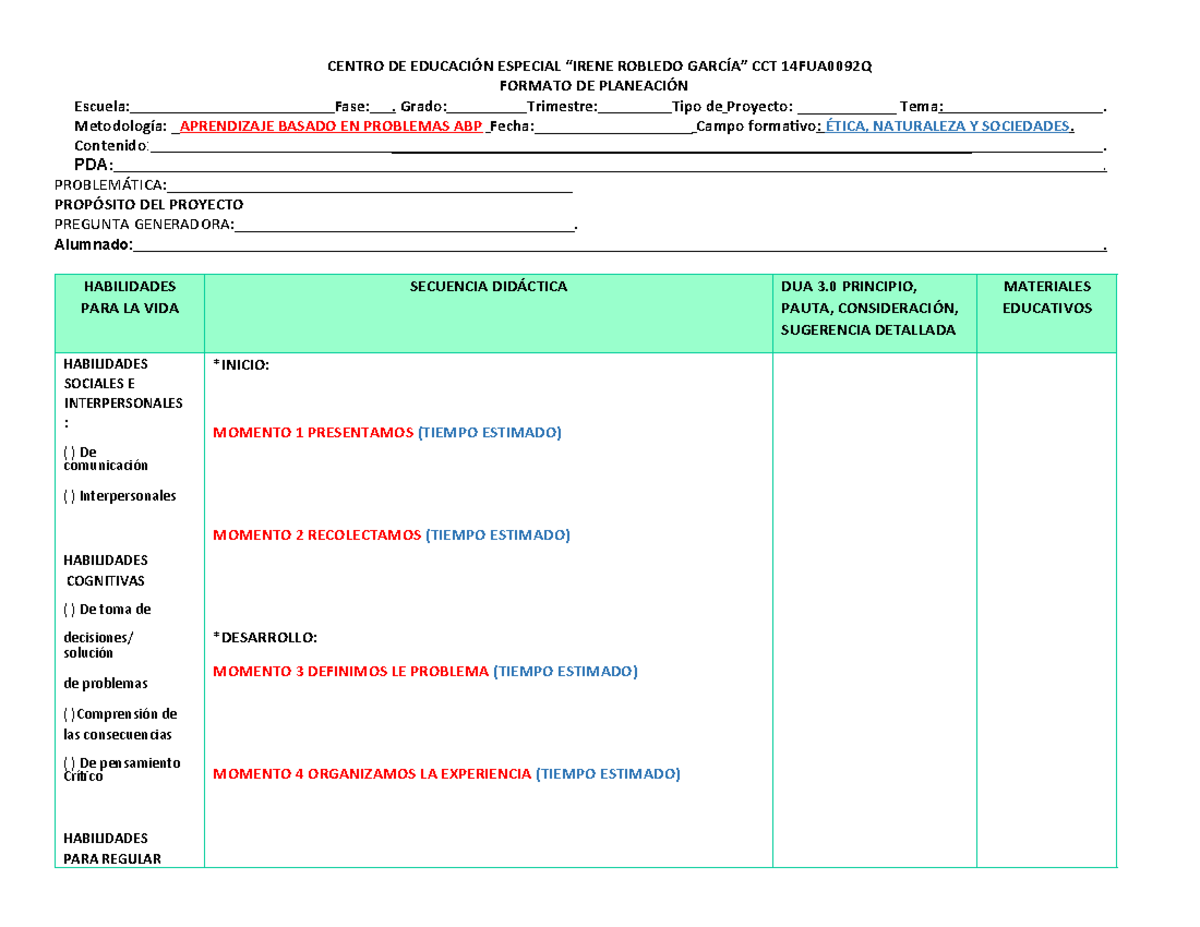Screen dimensions: 1200x927
Task: Click the blank after "Fase:"
Action: click(x=383, y=106)
